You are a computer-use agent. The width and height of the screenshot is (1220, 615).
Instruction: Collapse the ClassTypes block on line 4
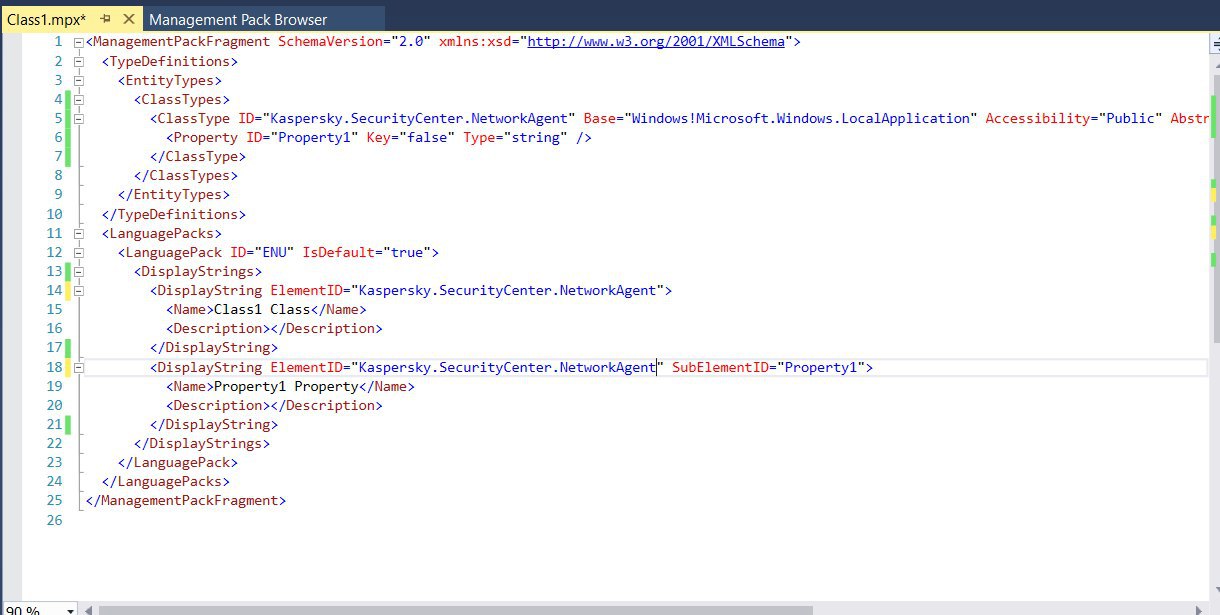point(79,99)
